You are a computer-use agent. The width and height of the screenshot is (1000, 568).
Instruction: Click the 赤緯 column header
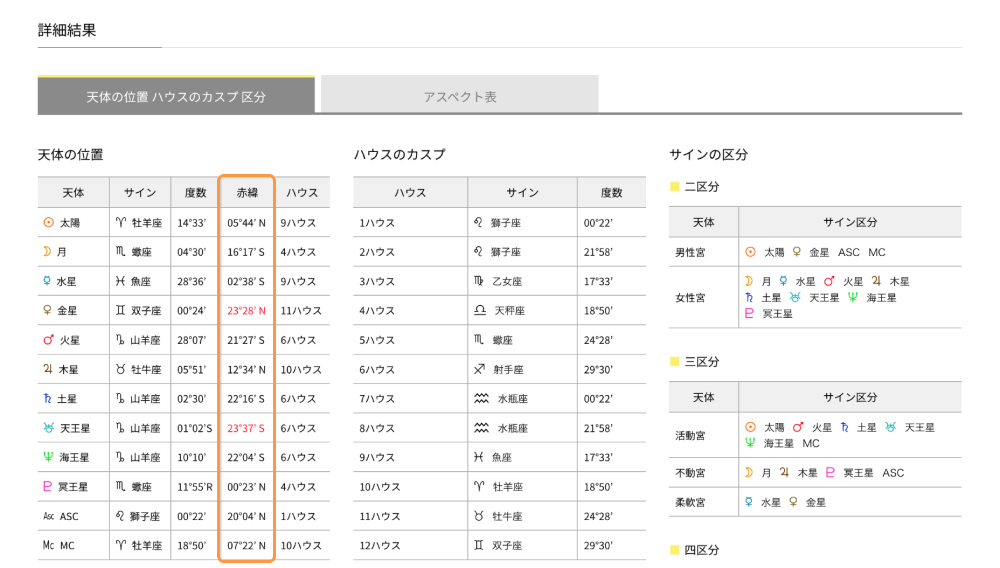pos(247,193)
